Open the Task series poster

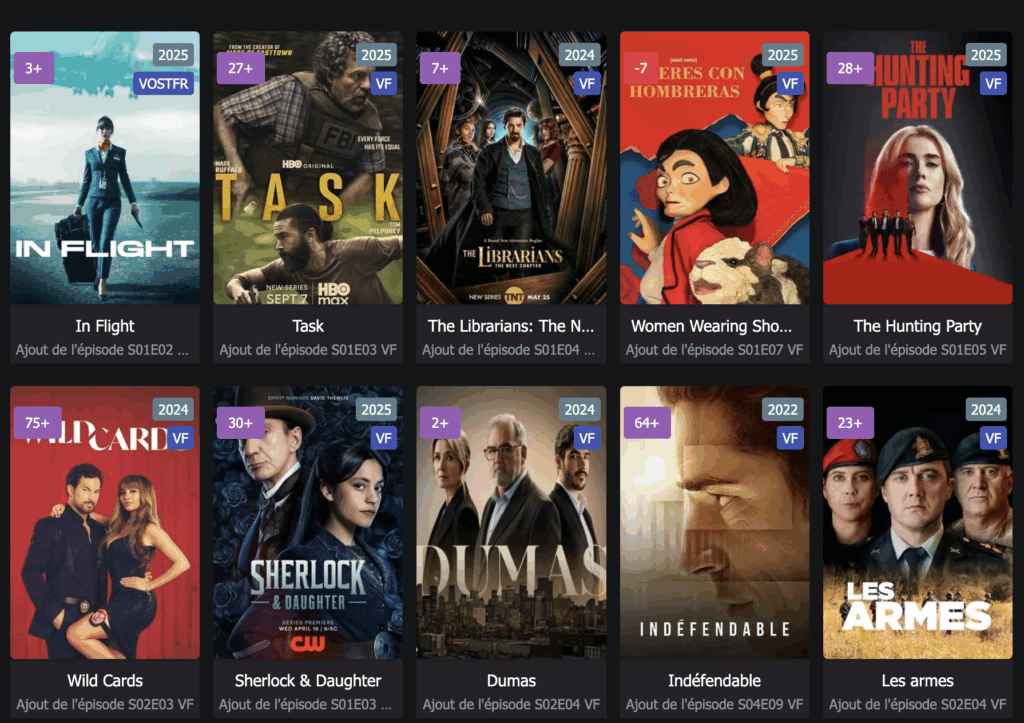(x=308, y=168)
